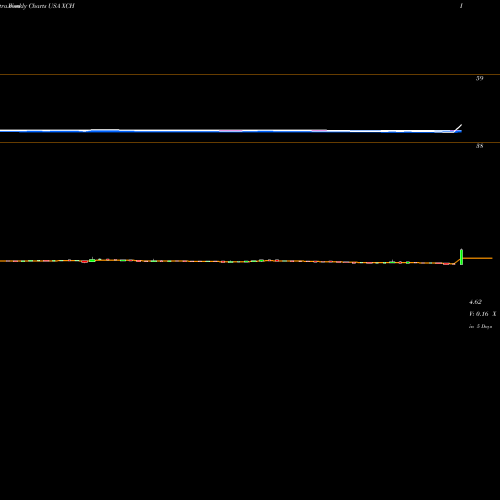Viewport: 500px width, 500px height.
Task: Select the last red candle before the green spike
Action: point(446,264)
